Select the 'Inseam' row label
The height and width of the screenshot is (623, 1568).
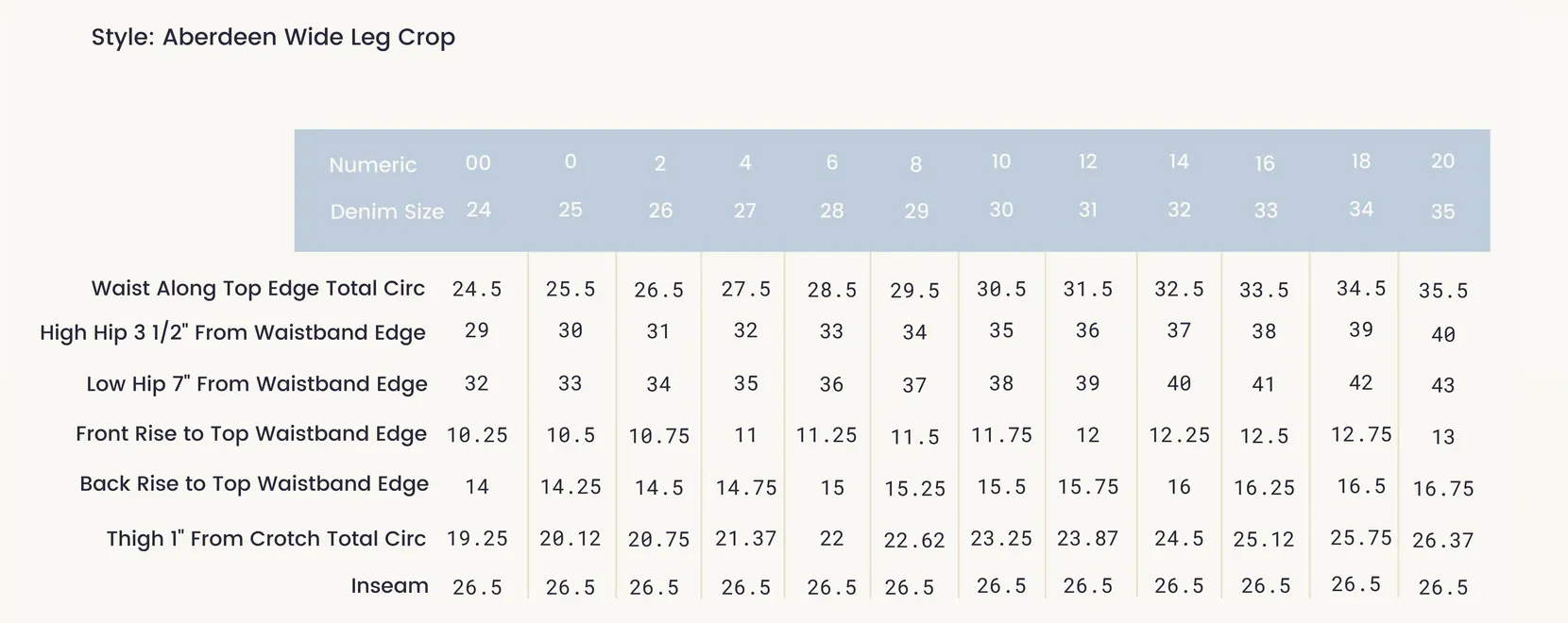[x=389, y=585]
